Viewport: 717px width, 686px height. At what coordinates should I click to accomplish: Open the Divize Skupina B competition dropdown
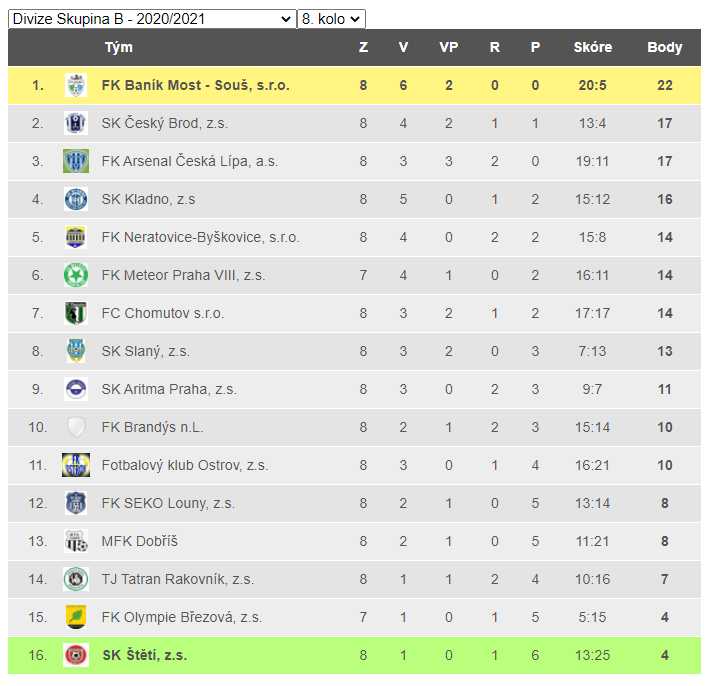click(x=152, y=19)
